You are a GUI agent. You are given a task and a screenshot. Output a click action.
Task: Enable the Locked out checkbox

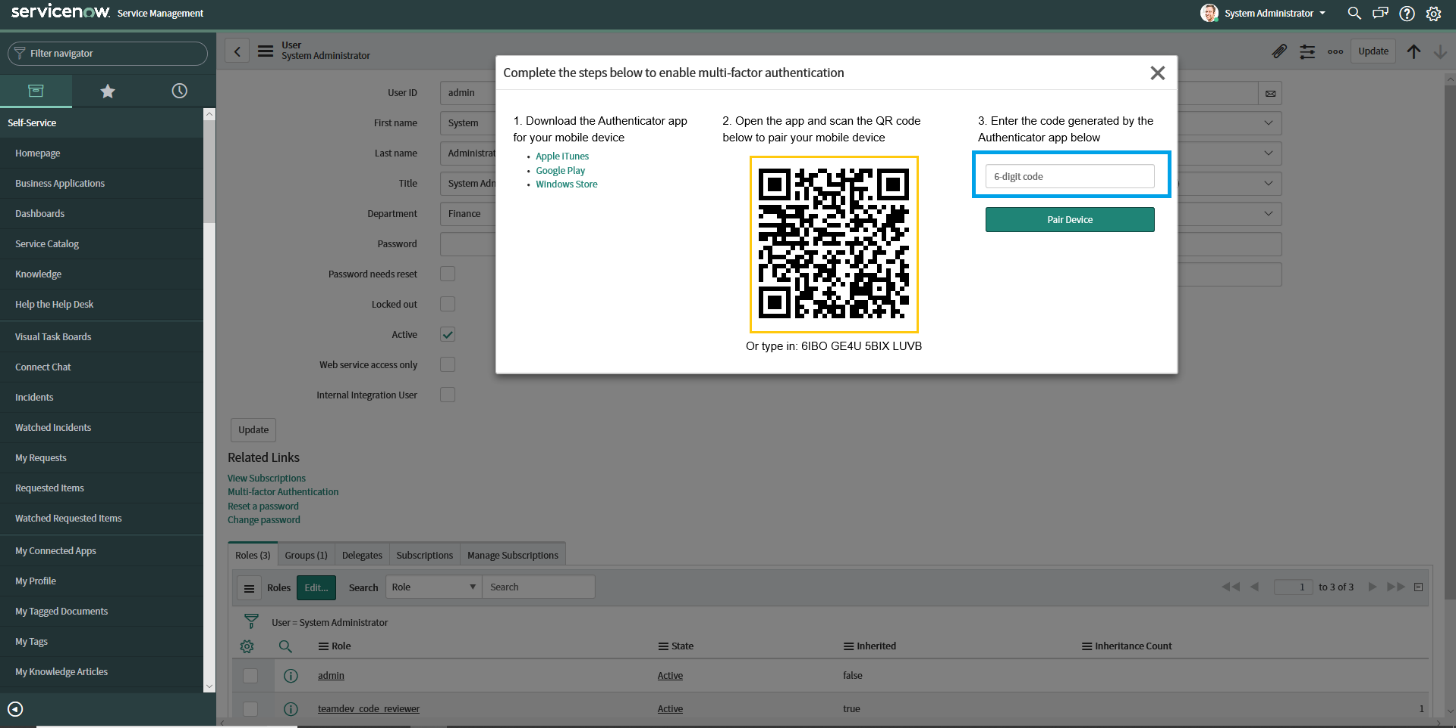pyautogui.click(x=447, y=304)
